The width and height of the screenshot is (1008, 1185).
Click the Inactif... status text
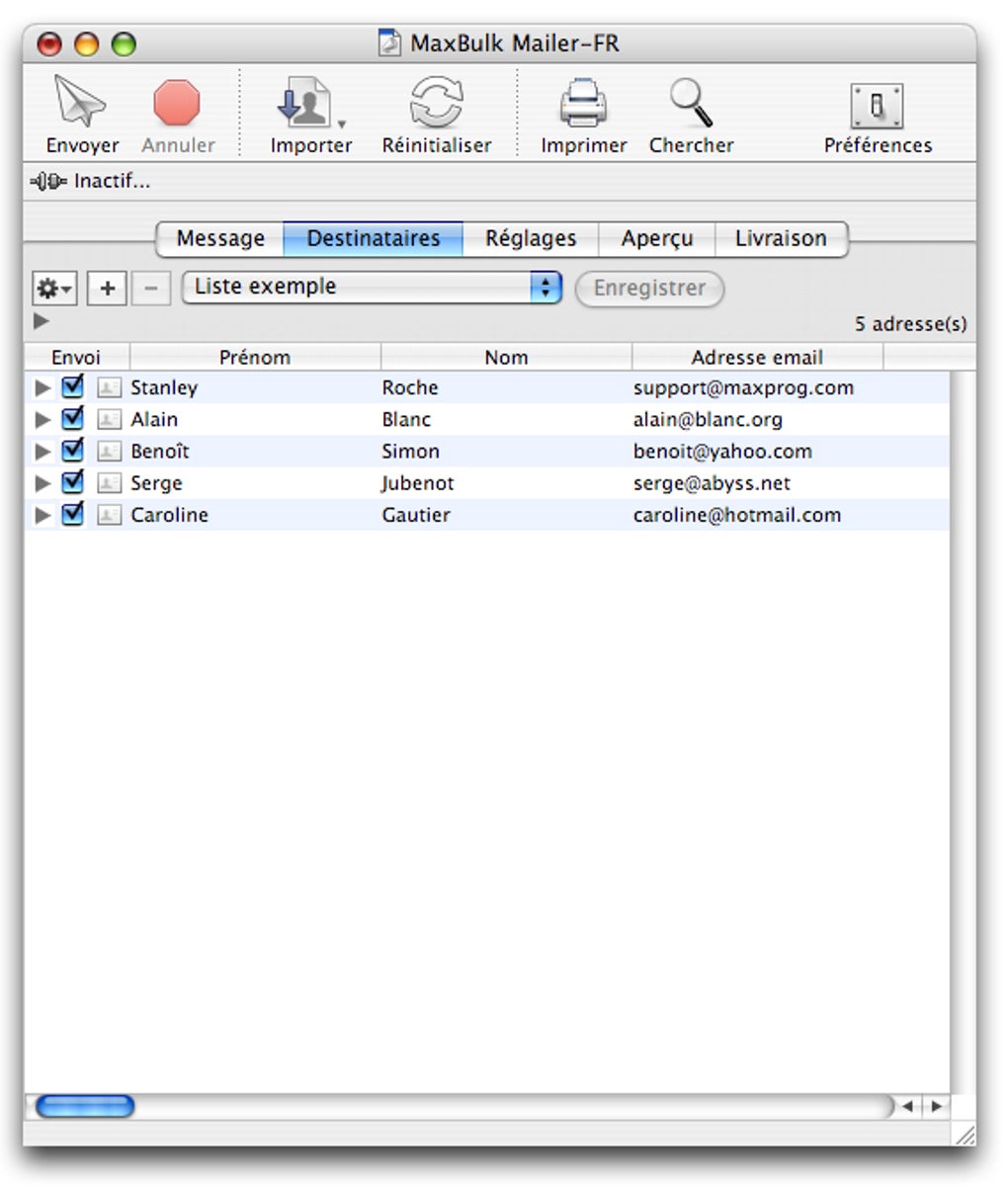(112, 182)
